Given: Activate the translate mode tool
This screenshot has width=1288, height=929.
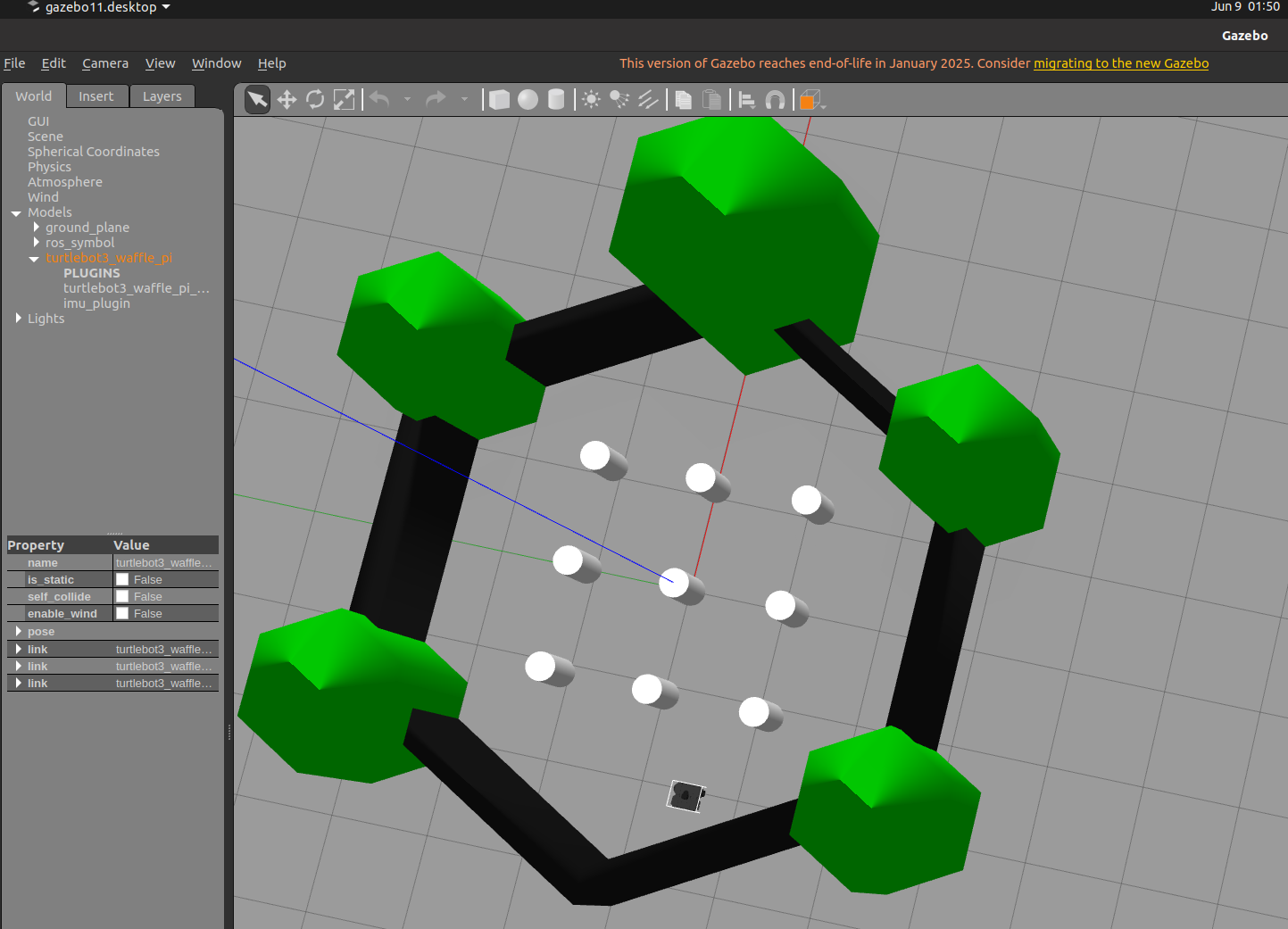Looking at the screenshot, I should point(287,99).
